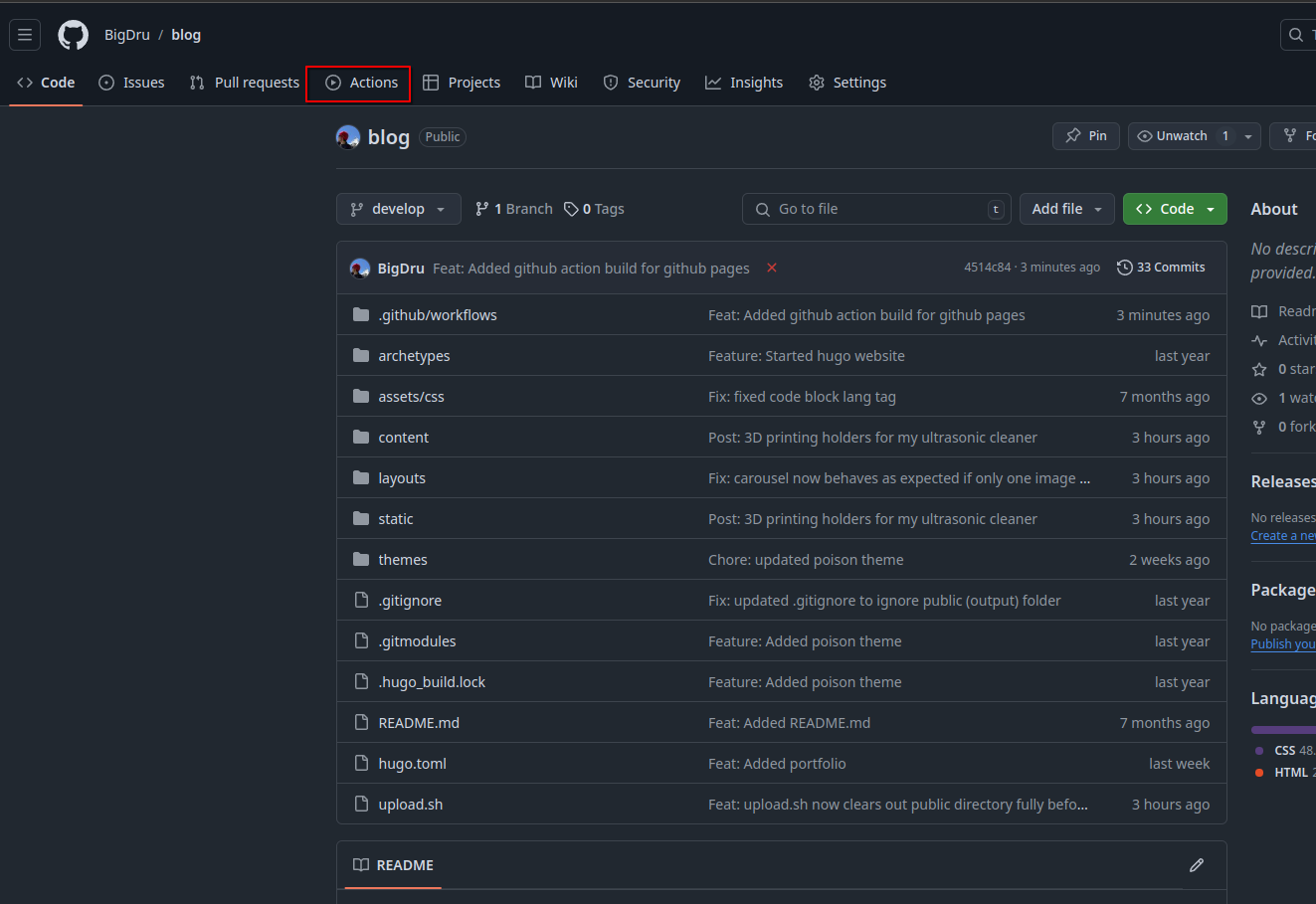Click the languages proportion bar
The height and width of the screenshot is (904, 1316).
(x=1283, y=730)
